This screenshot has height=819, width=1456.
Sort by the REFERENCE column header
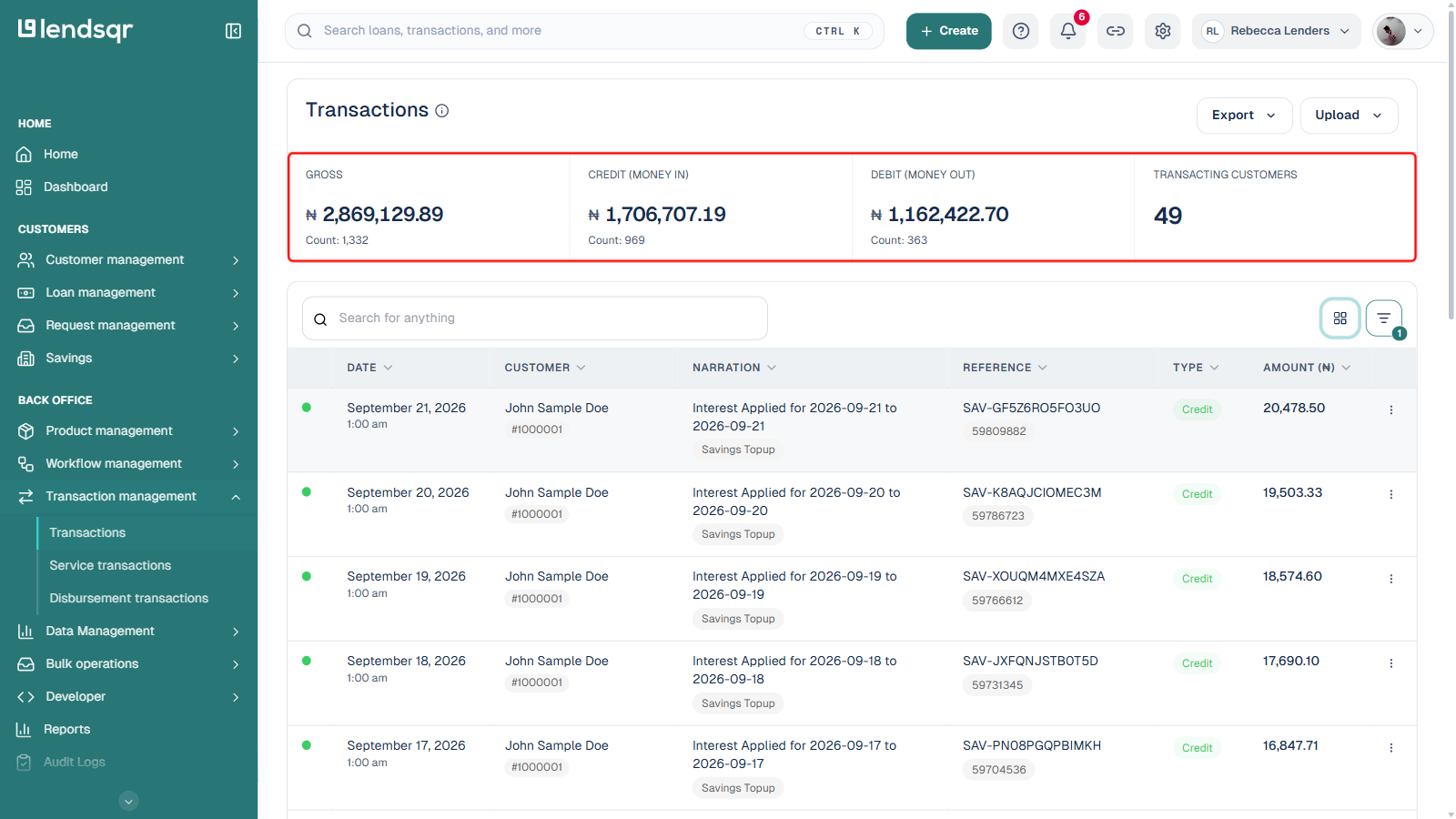point(1005,368)
